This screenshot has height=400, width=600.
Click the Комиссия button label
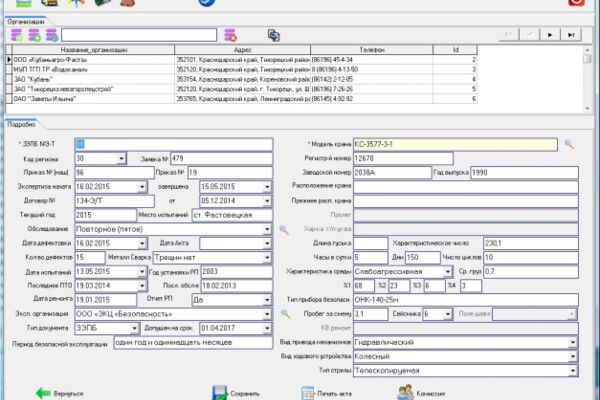pyautogui.click(x=431, y=393)
